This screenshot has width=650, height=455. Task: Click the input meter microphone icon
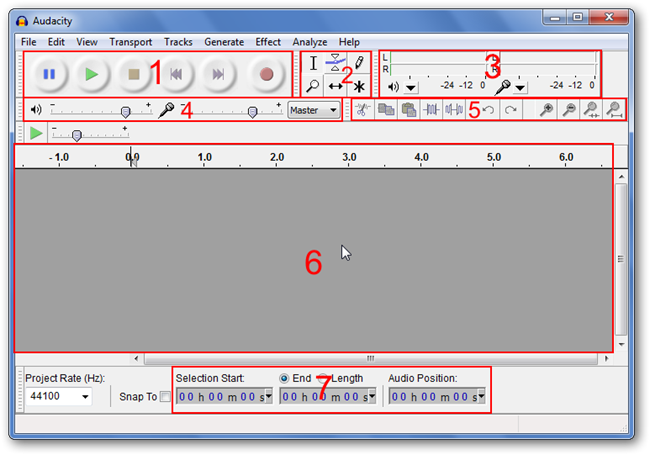503,87
